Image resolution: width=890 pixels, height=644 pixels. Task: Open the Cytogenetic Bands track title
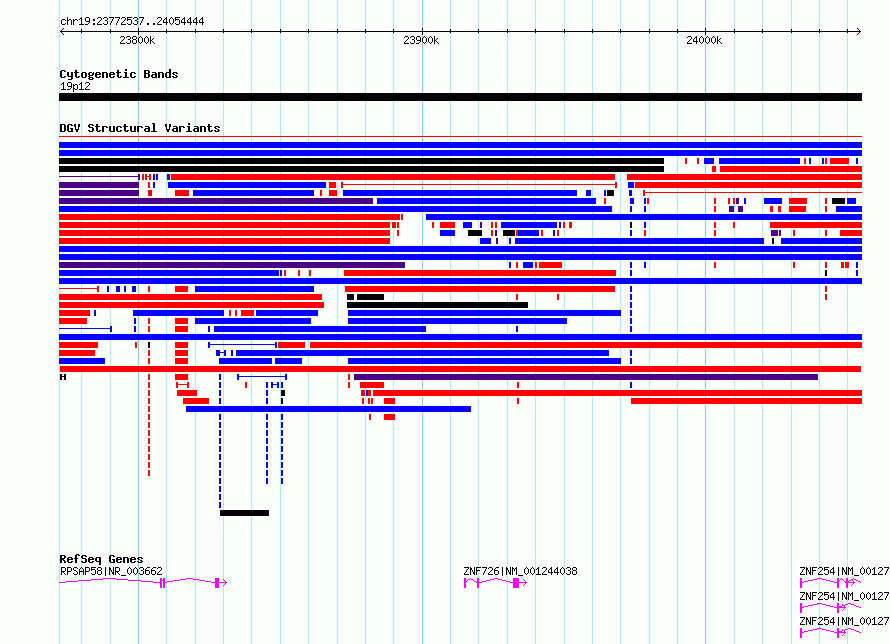point(119,74)
